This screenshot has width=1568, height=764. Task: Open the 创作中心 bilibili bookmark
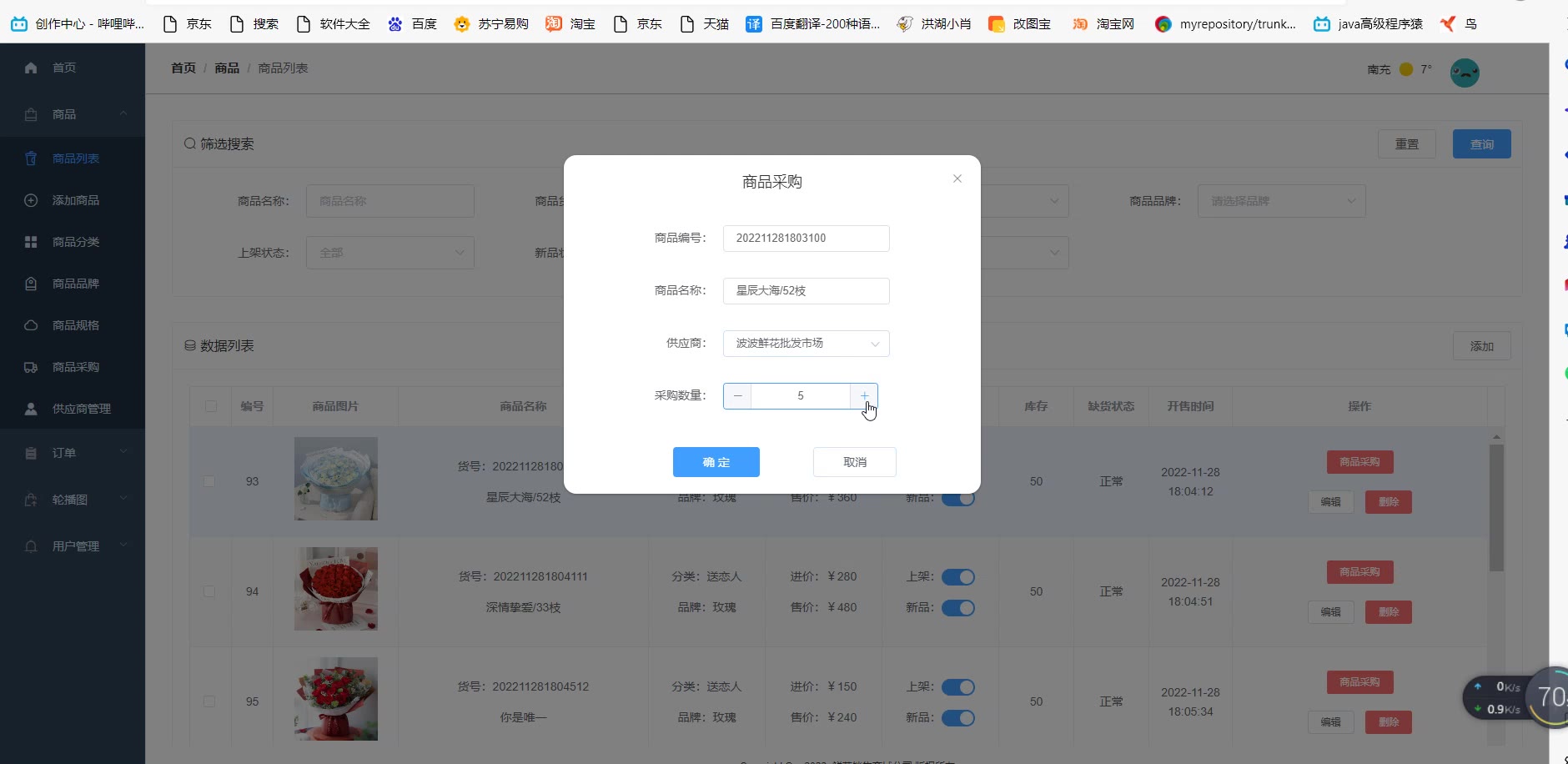[x=78, y=24]
